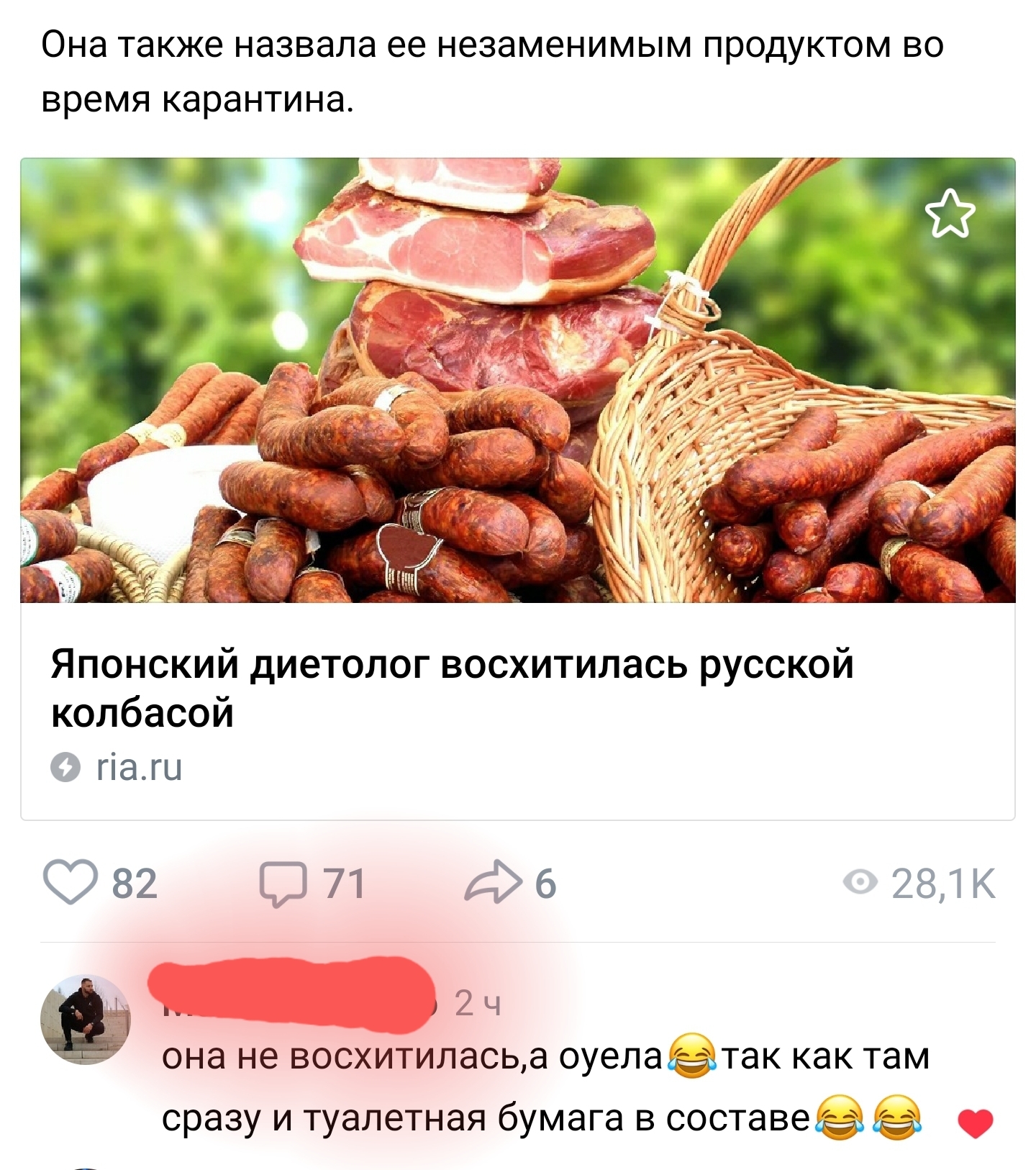Tap the laughing emoji after оуела
This screenshot has height=1170, width=1036.
[692, 1056]
